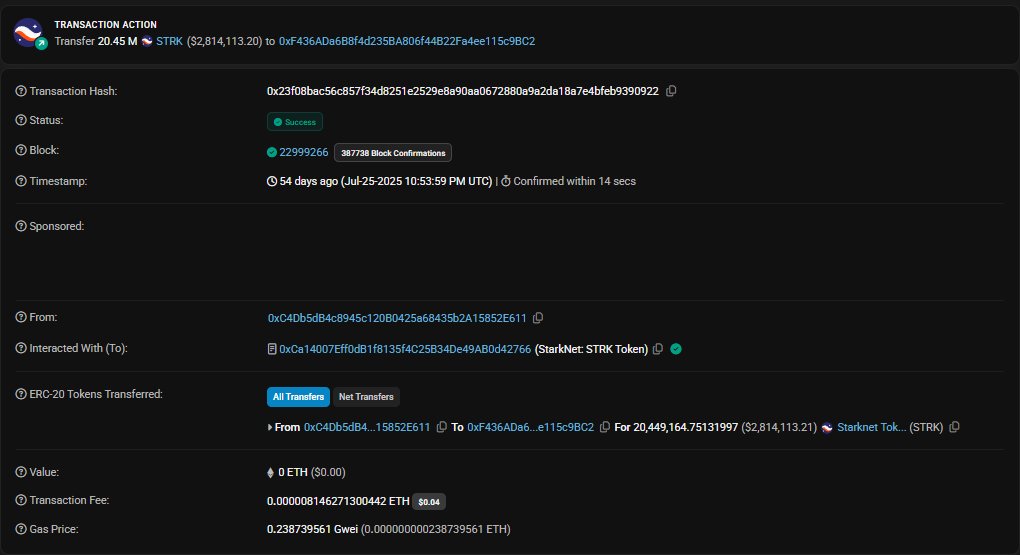Screen dimensions: 1020x555
Task: Click the 0.238739561 Gwei gas price value
Action: pyautogui.click(x=312, y=530)
